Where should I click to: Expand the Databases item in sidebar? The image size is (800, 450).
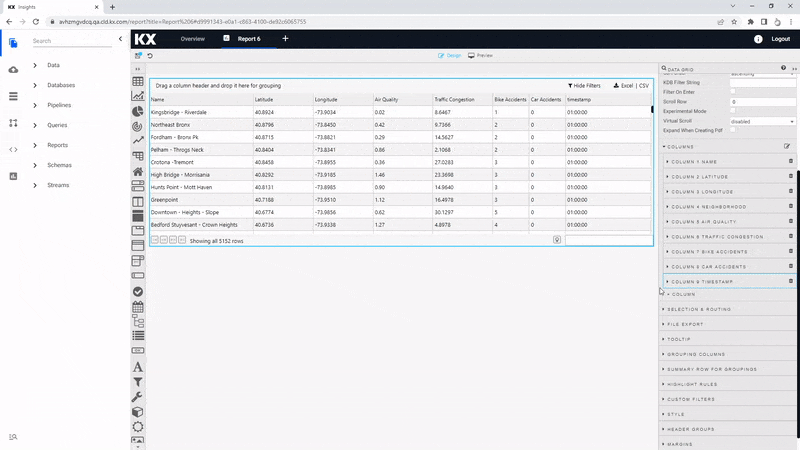coord(60,85)
